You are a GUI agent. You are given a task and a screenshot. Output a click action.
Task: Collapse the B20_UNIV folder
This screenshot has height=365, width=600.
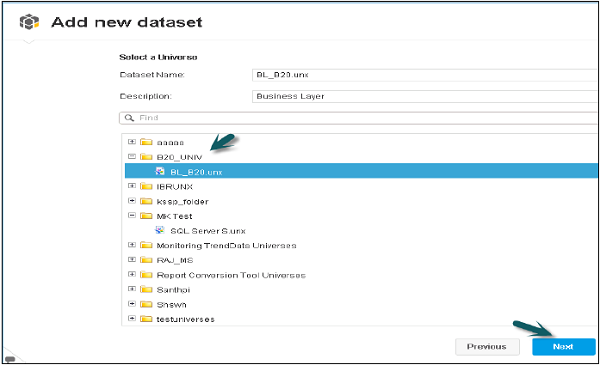click(x=132, y=156)
